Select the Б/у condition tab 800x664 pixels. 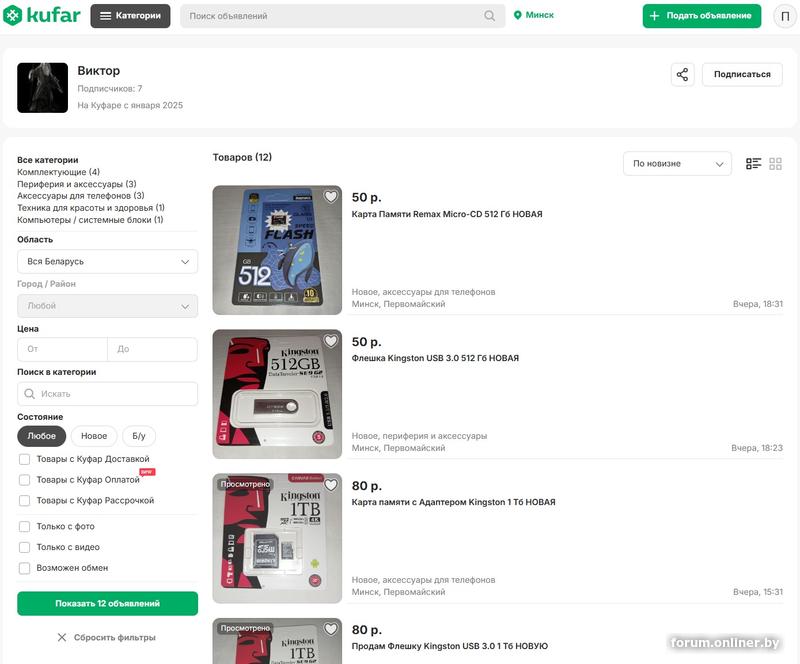(x=139, y=436)
